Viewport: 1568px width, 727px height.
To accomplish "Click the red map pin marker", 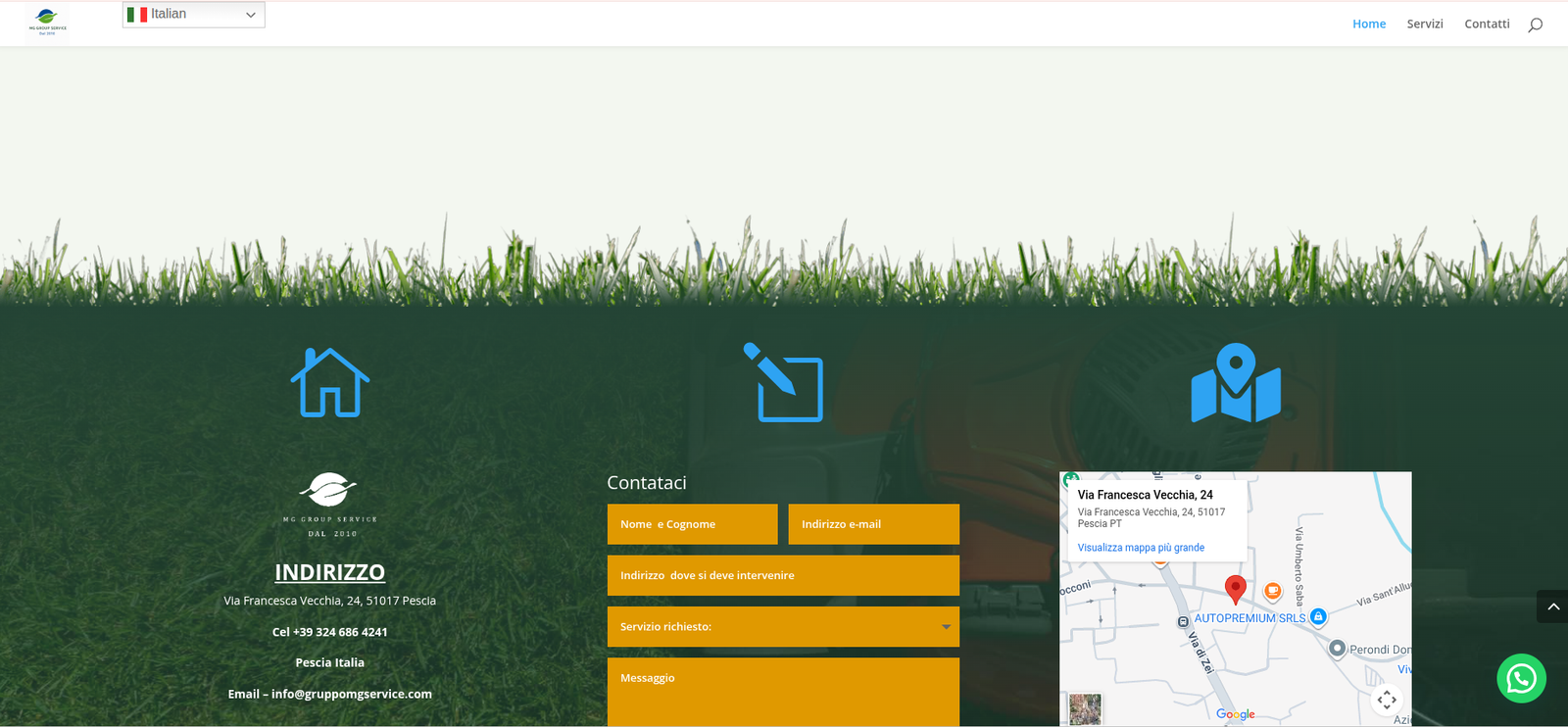I will pyautogui.click(x=1236, y=588).
